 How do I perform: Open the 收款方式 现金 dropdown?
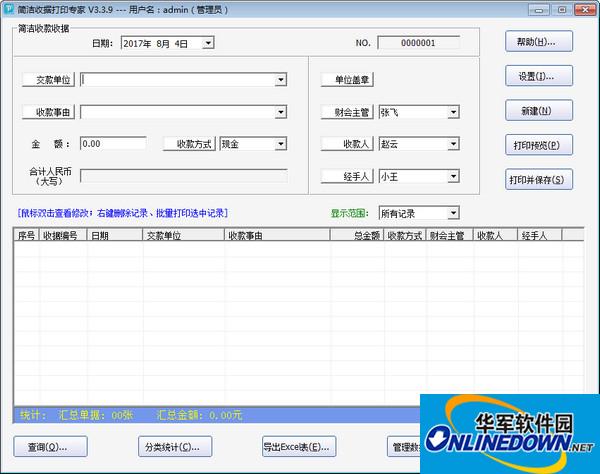click(x=281, y=144)
